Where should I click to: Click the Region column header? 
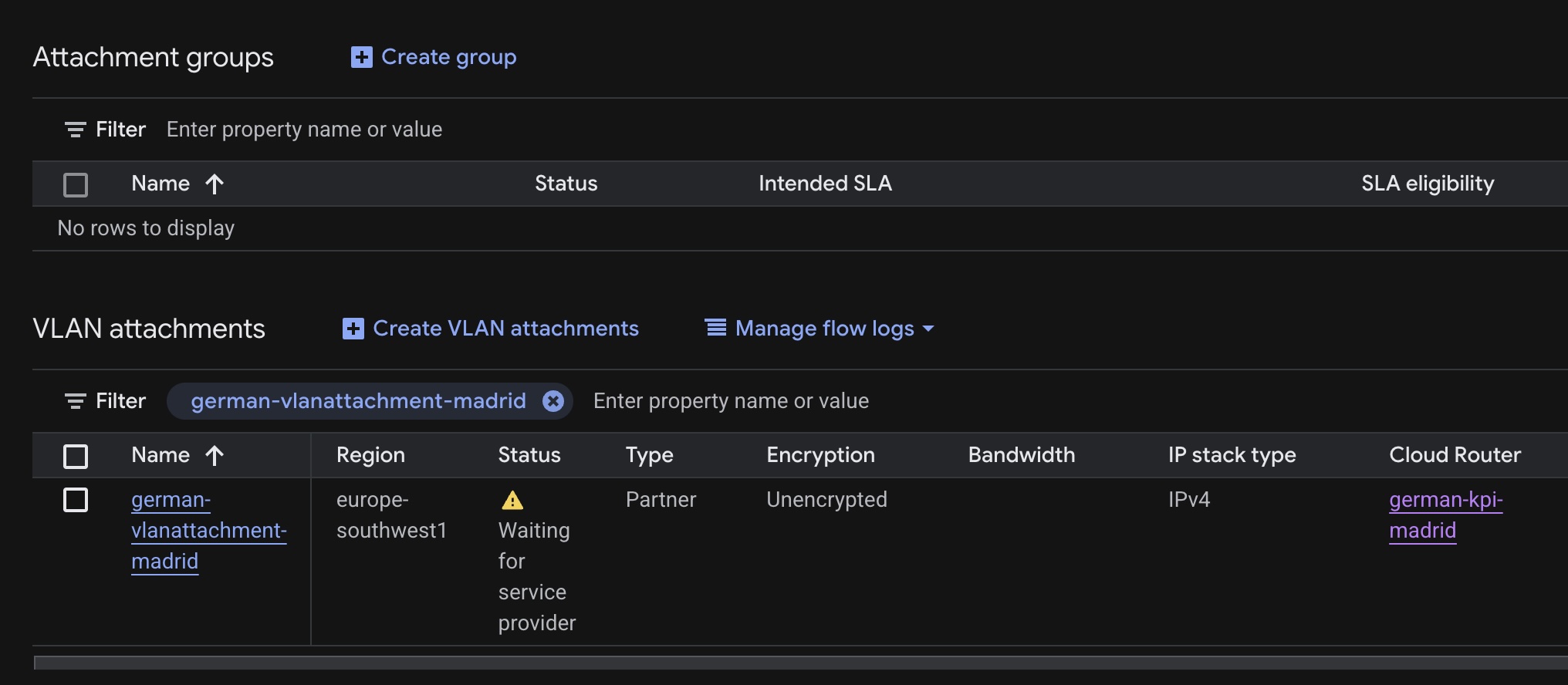[x=370, y=455]
